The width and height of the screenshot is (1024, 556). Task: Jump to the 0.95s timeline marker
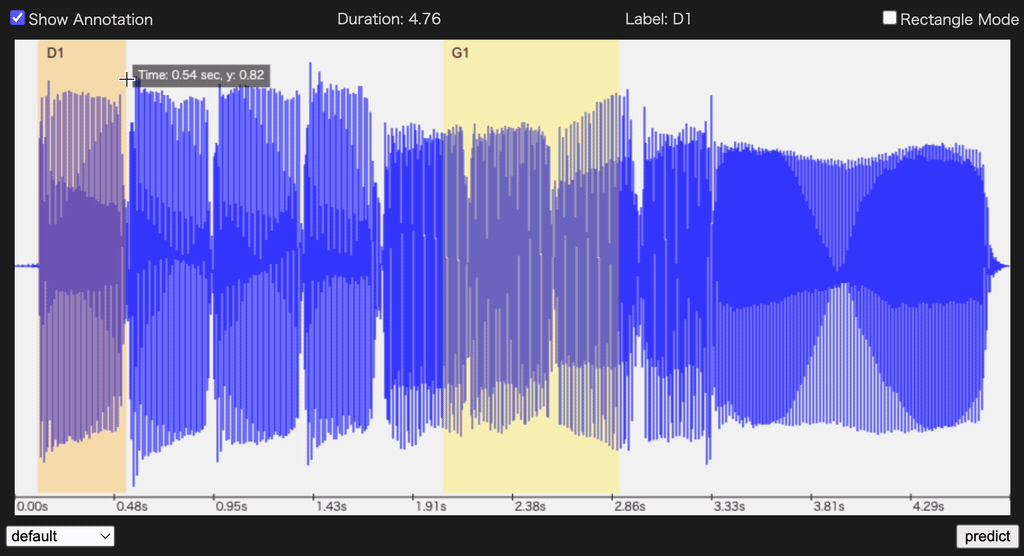coord(230,507)
